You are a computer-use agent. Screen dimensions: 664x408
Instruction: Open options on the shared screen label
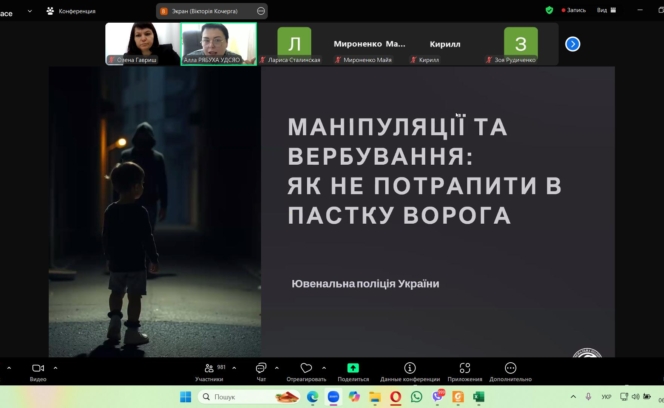(x=261, y=11)
